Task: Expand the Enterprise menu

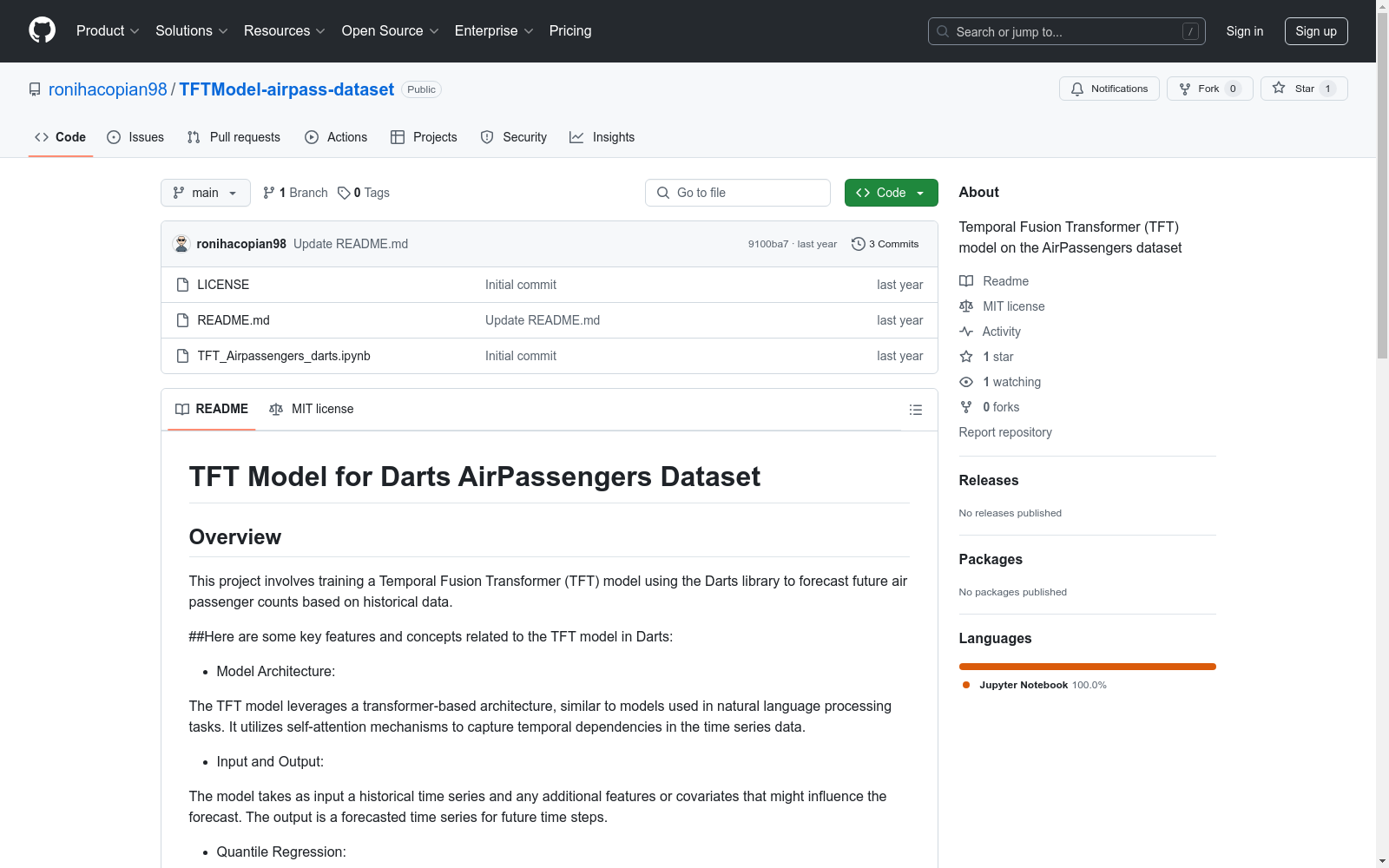Action: (x=494, y=30)
